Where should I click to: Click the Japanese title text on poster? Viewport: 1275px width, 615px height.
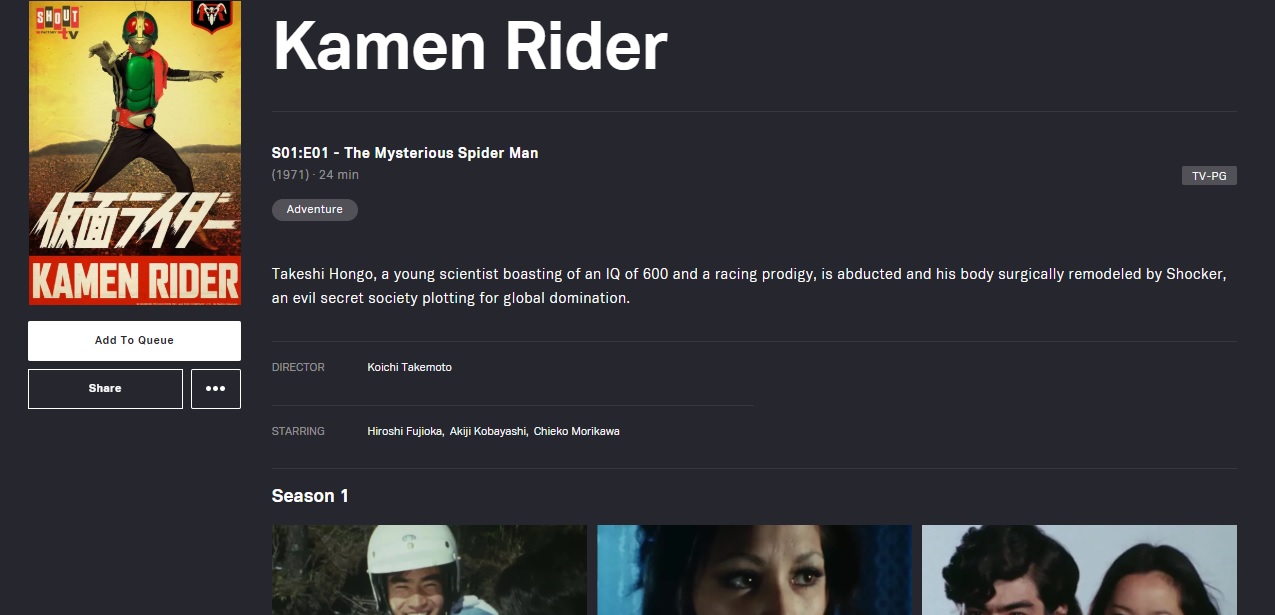click(134, 221)
